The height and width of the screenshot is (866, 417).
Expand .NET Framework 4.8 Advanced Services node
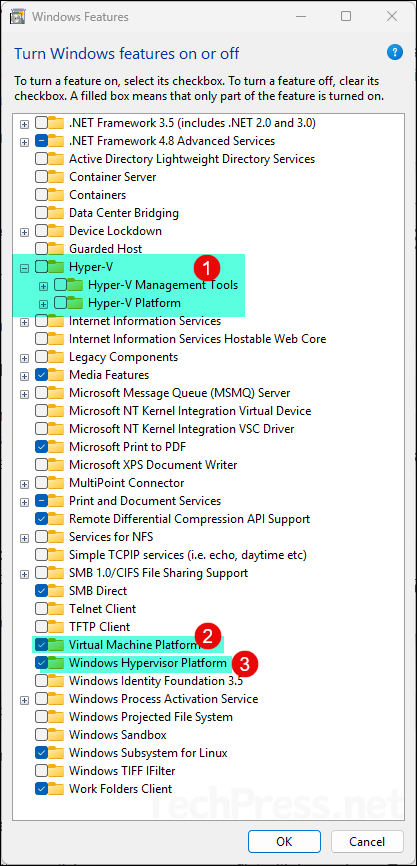click(24, 142)
